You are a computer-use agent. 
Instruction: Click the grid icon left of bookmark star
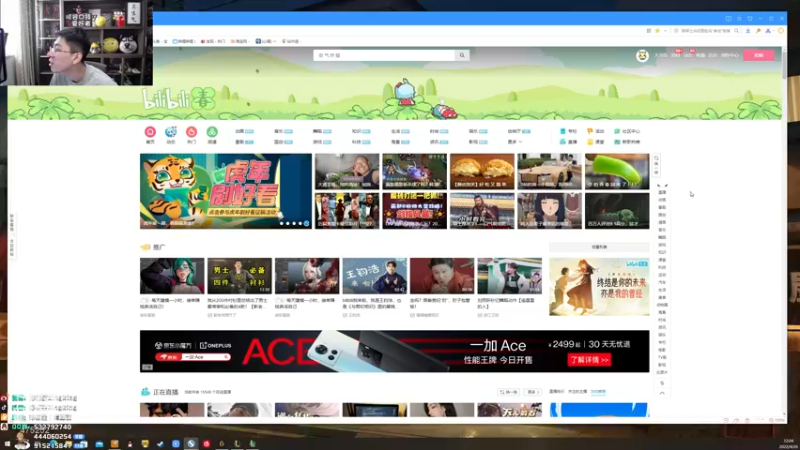[x=649, y=31]
